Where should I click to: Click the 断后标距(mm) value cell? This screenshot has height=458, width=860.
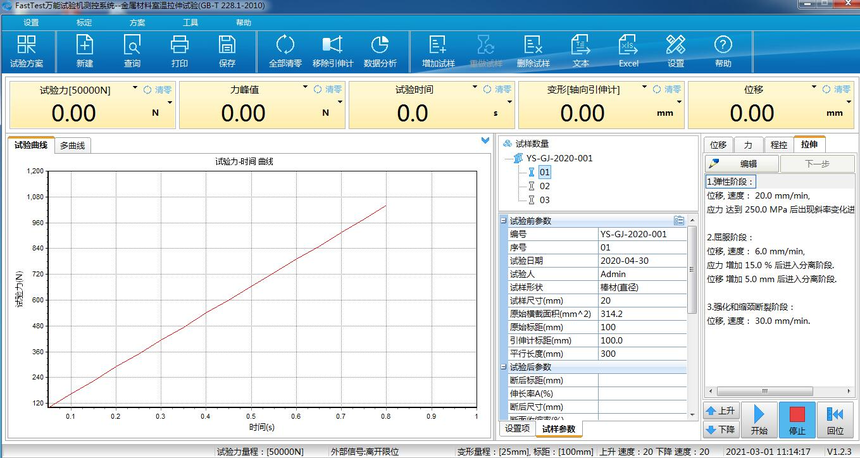point(642,380)
